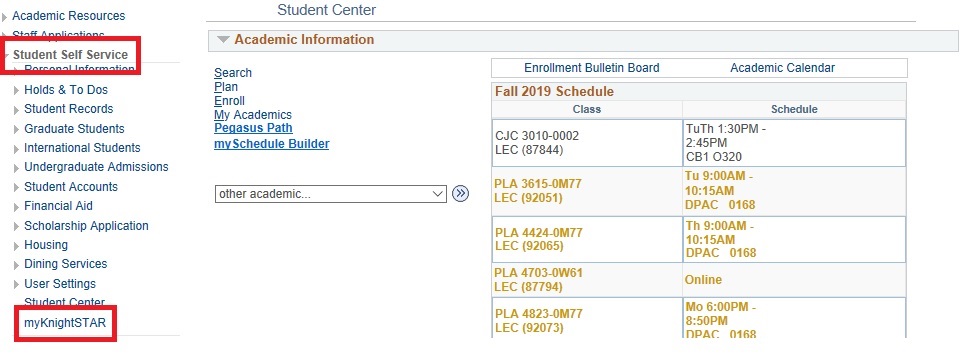The image size is (963, 362).
Task: Click the go arrow button beside other academic dropdown
Action: (460, 194)
